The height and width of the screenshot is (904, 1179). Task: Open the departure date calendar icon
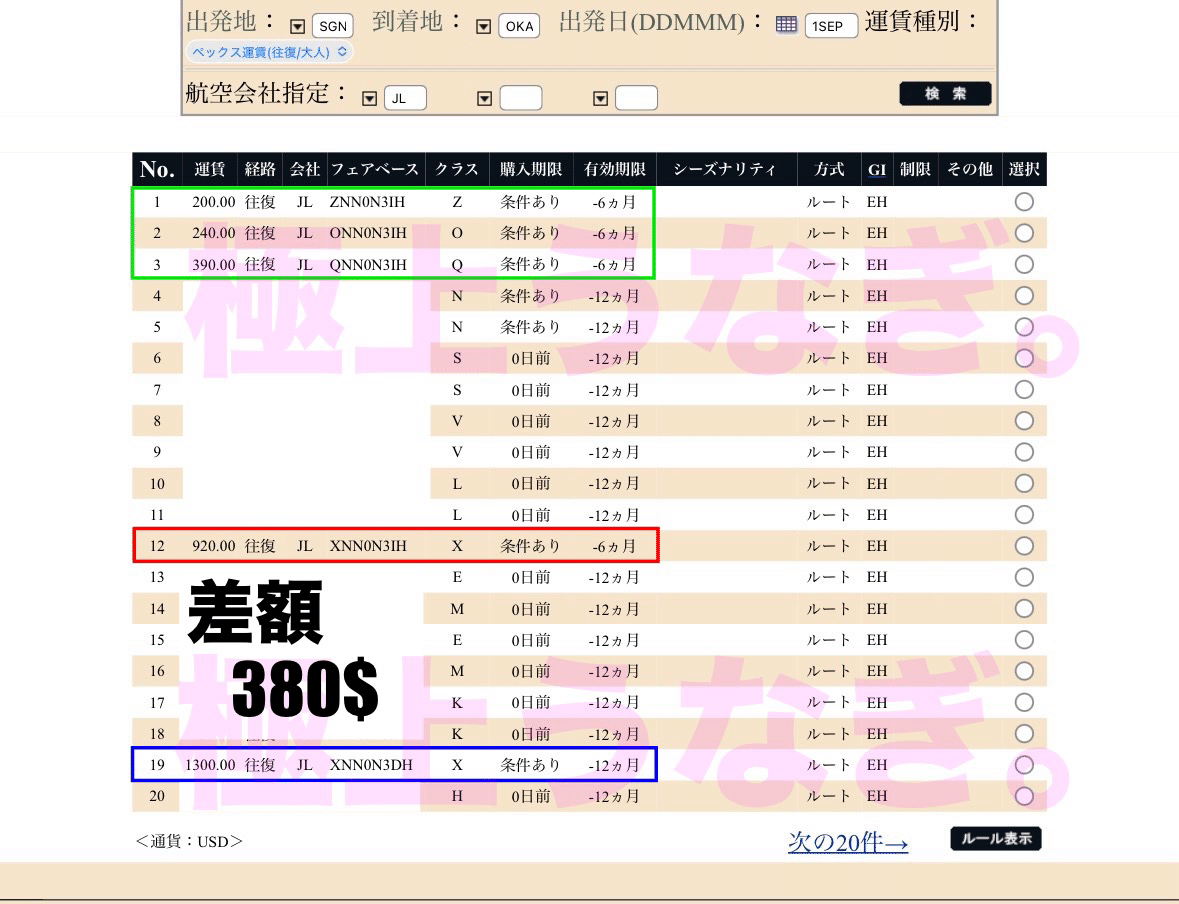click(787, 25)
